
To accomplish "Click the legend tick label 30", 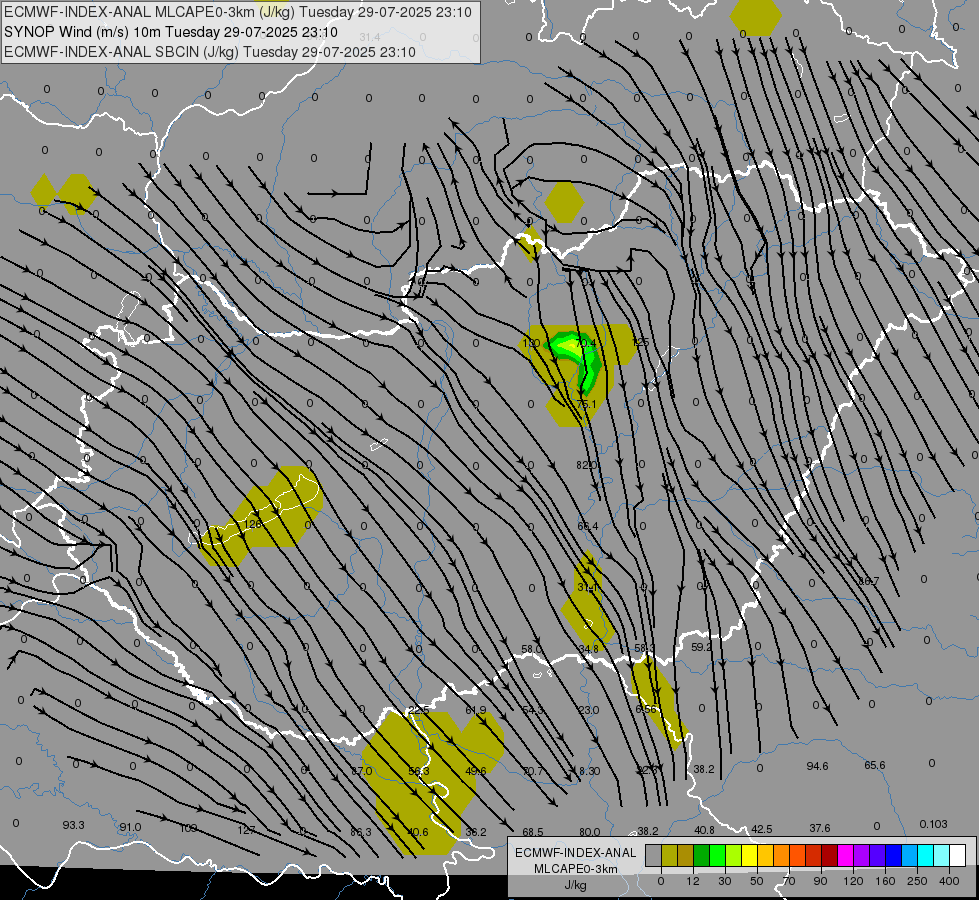I will pyautogui.click(x=724, y=881).
